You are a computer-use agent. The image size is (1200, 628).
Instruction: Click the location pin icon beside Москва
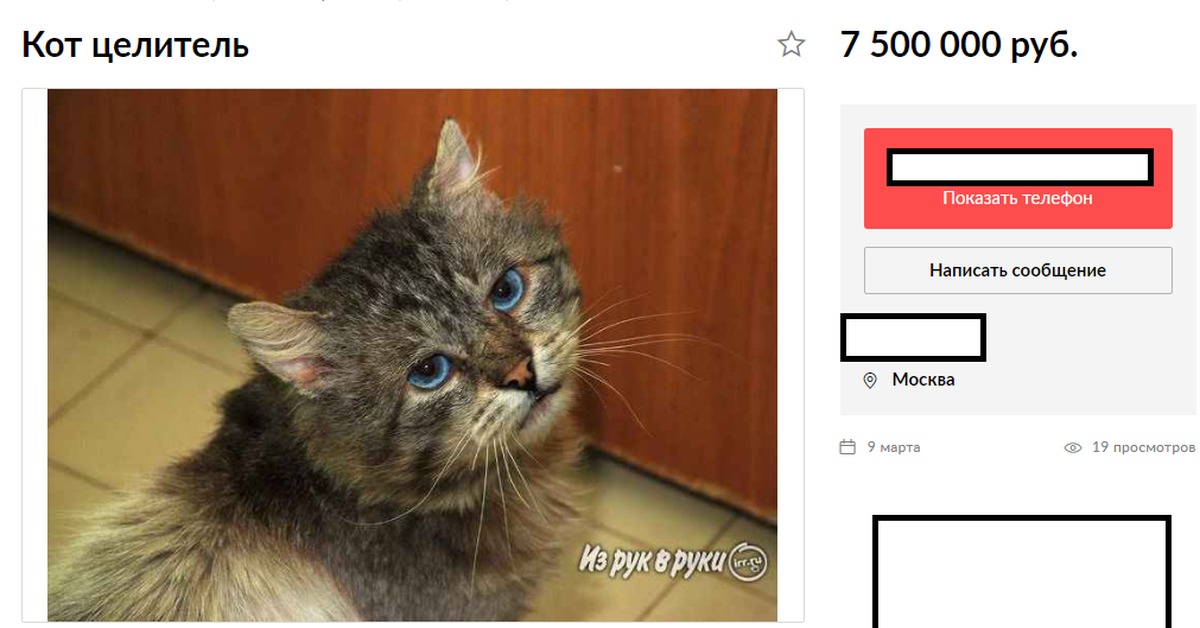[x=870, y=380]
